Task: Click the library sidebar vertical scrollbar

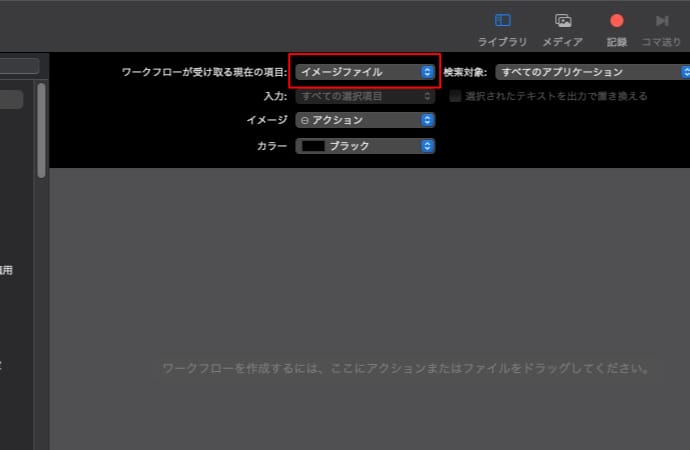Action: [41, 130]
